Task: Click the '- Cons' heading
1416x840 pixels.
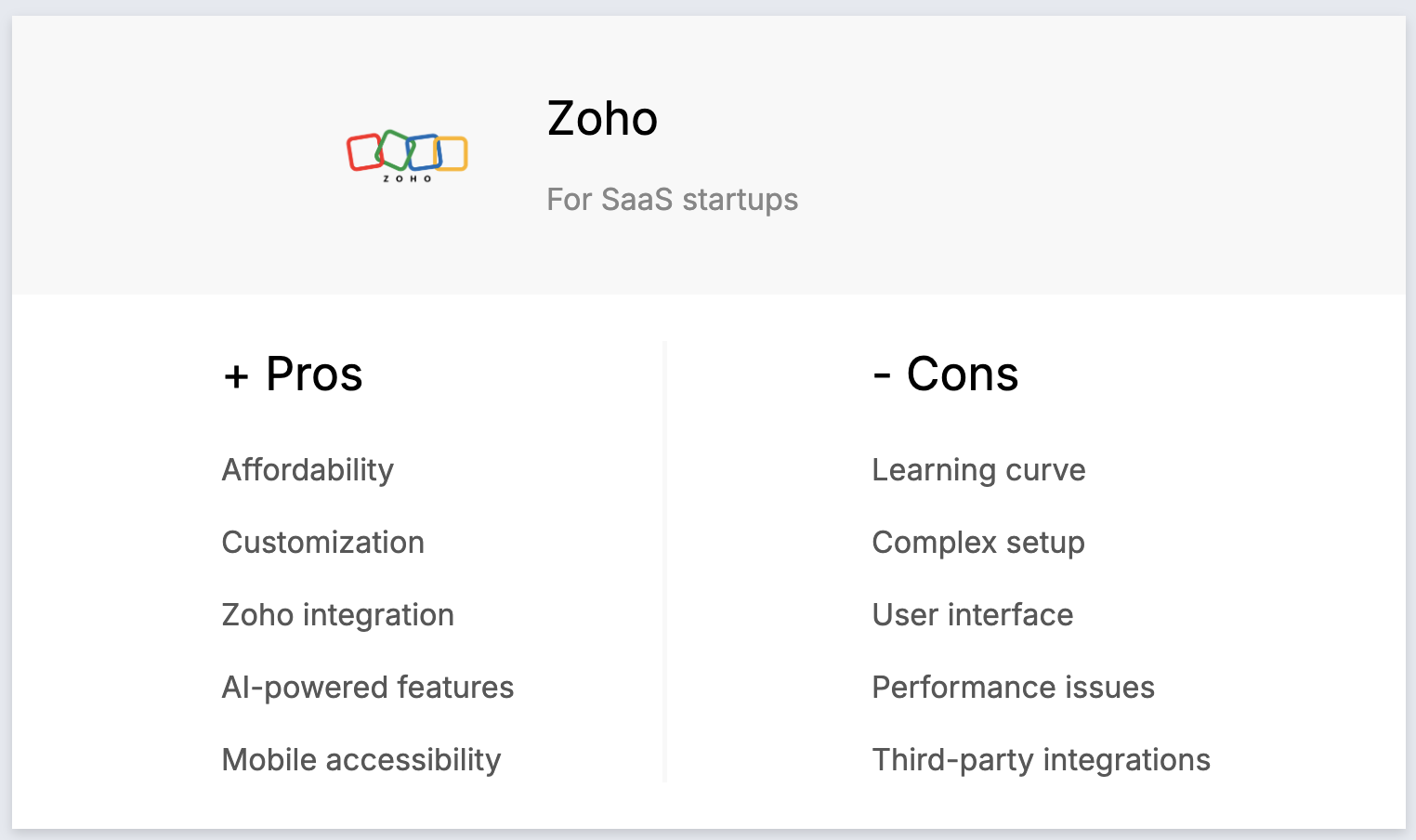Action: [945, 374]
